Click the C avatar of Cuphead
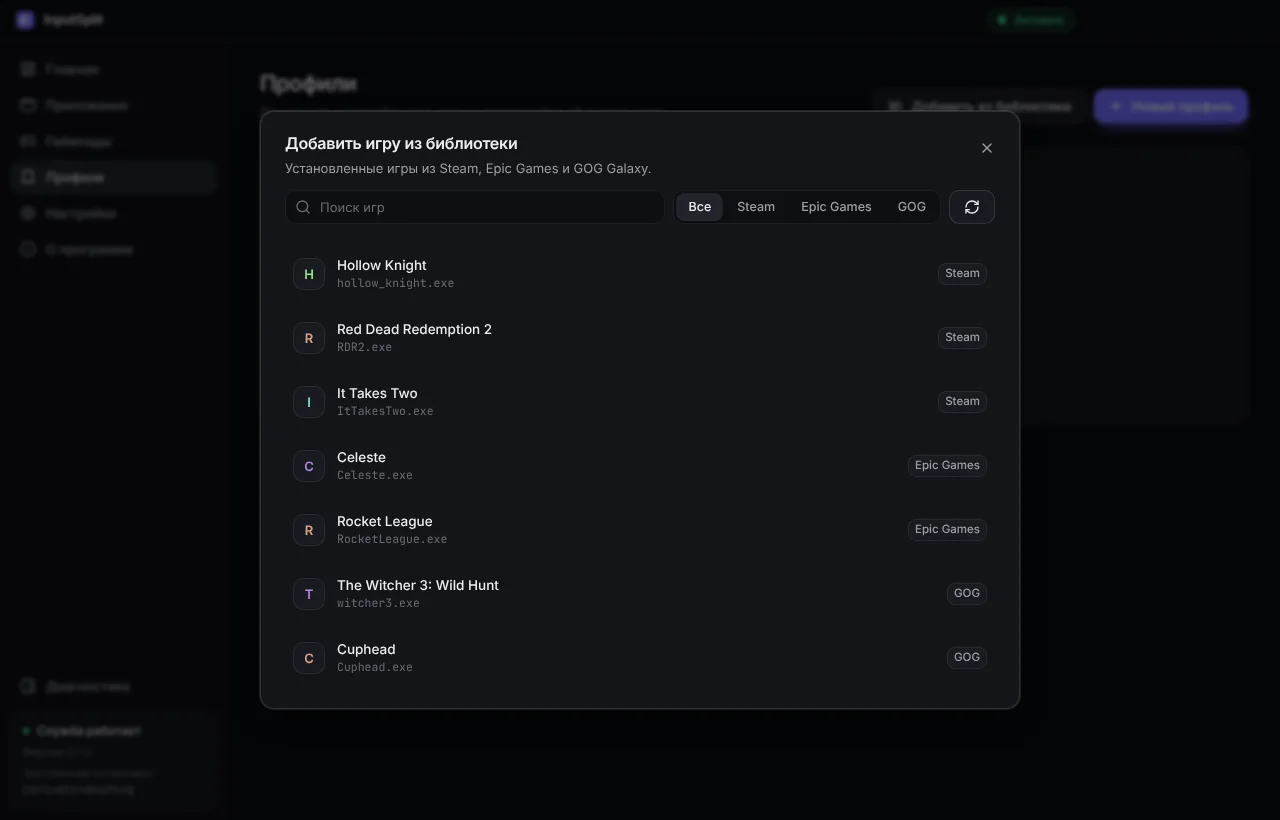The width and height of the screenshot is (1280, 820). 309,658
